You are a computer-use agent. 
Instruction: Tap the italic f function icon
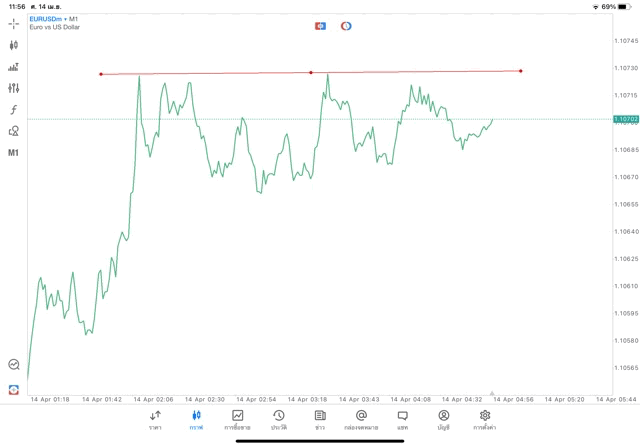[x=14, y=110]
